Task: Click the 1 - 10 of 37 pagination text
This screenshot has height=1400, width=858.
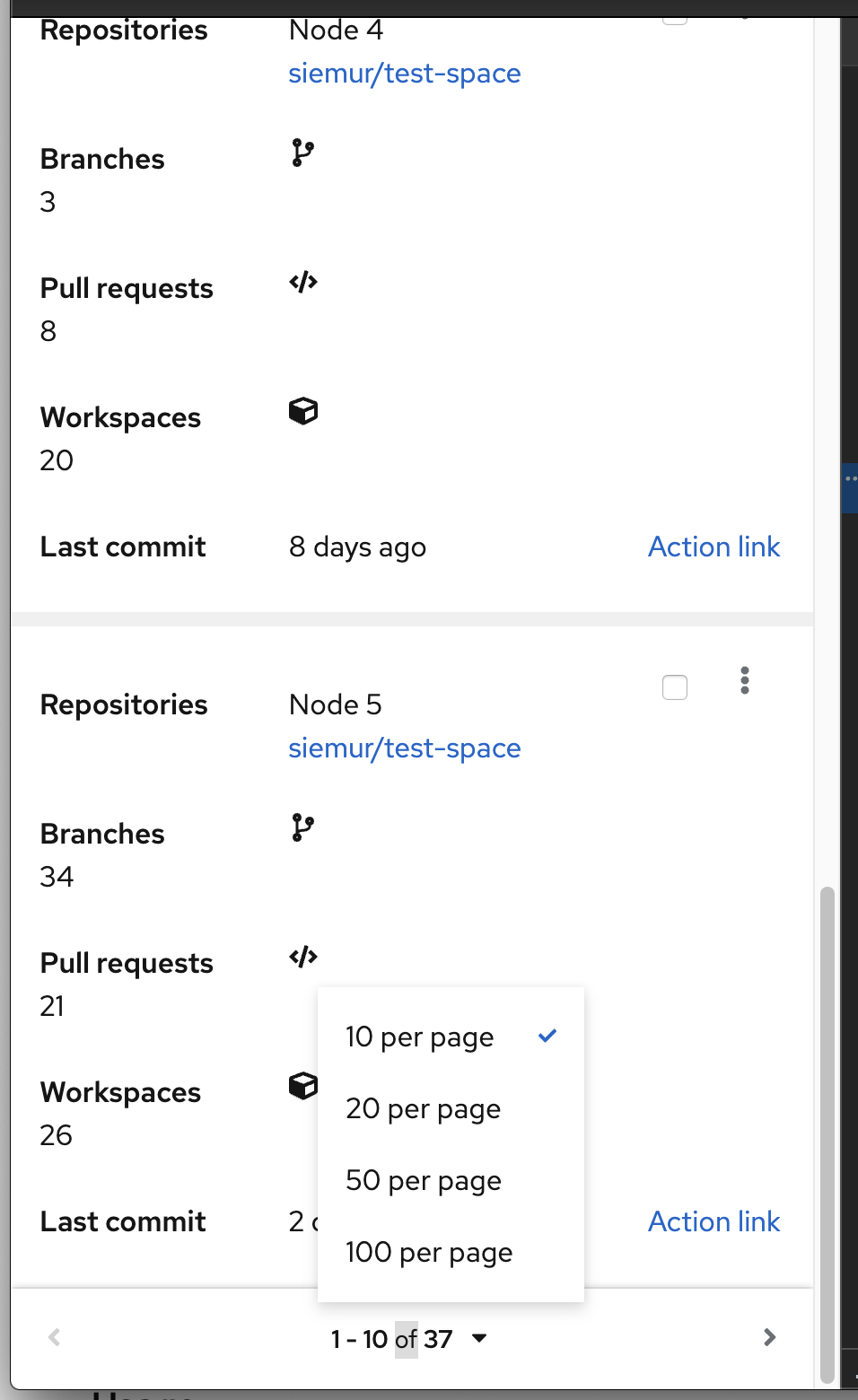Action: (x=391, y=1339)
